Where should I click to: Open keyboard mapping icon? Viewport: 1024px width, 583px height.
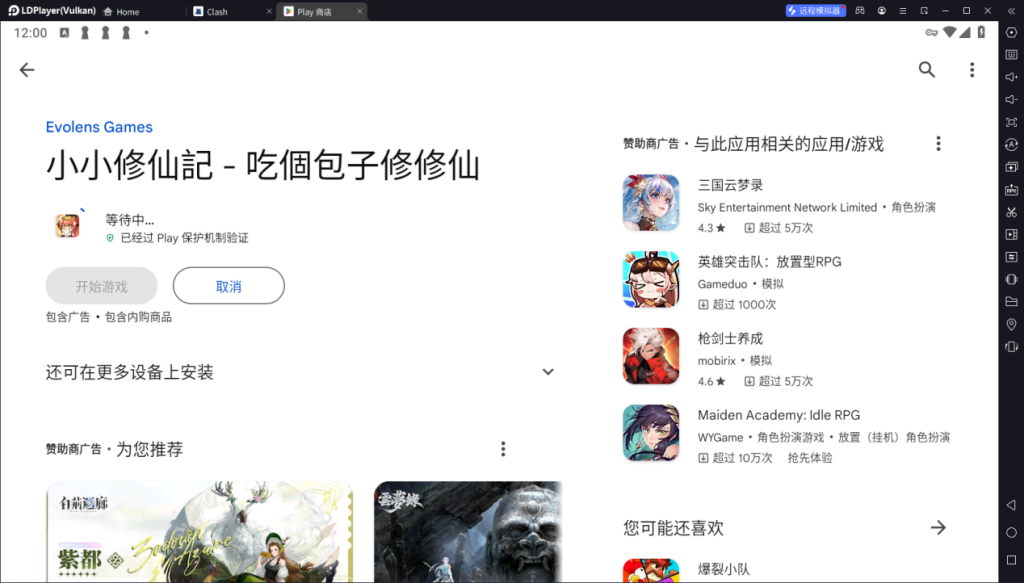pyautogui.click(x=1012, y=54)
